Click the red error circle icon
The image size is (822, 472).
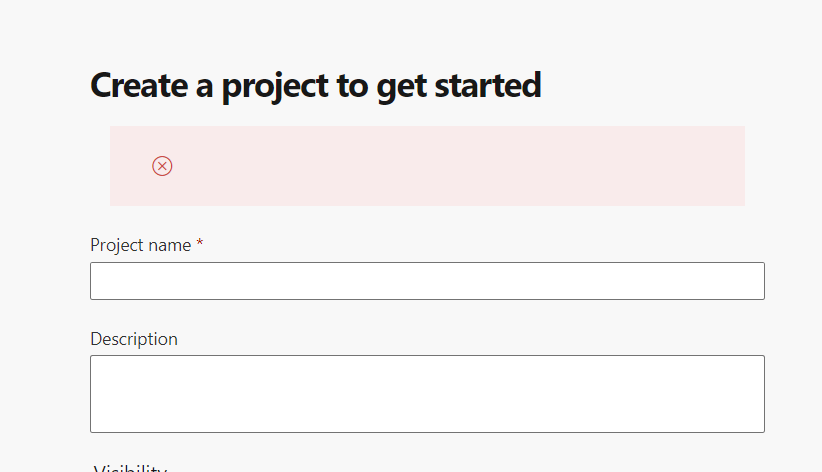pos(162,166)
